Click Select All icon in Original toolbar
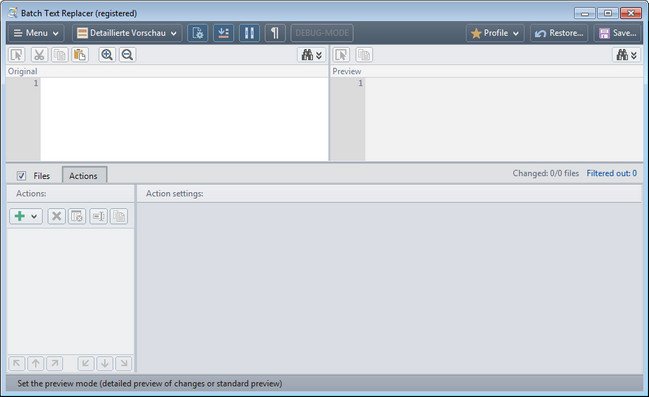This screenshot has width=649, height=397. pos(17,55)
